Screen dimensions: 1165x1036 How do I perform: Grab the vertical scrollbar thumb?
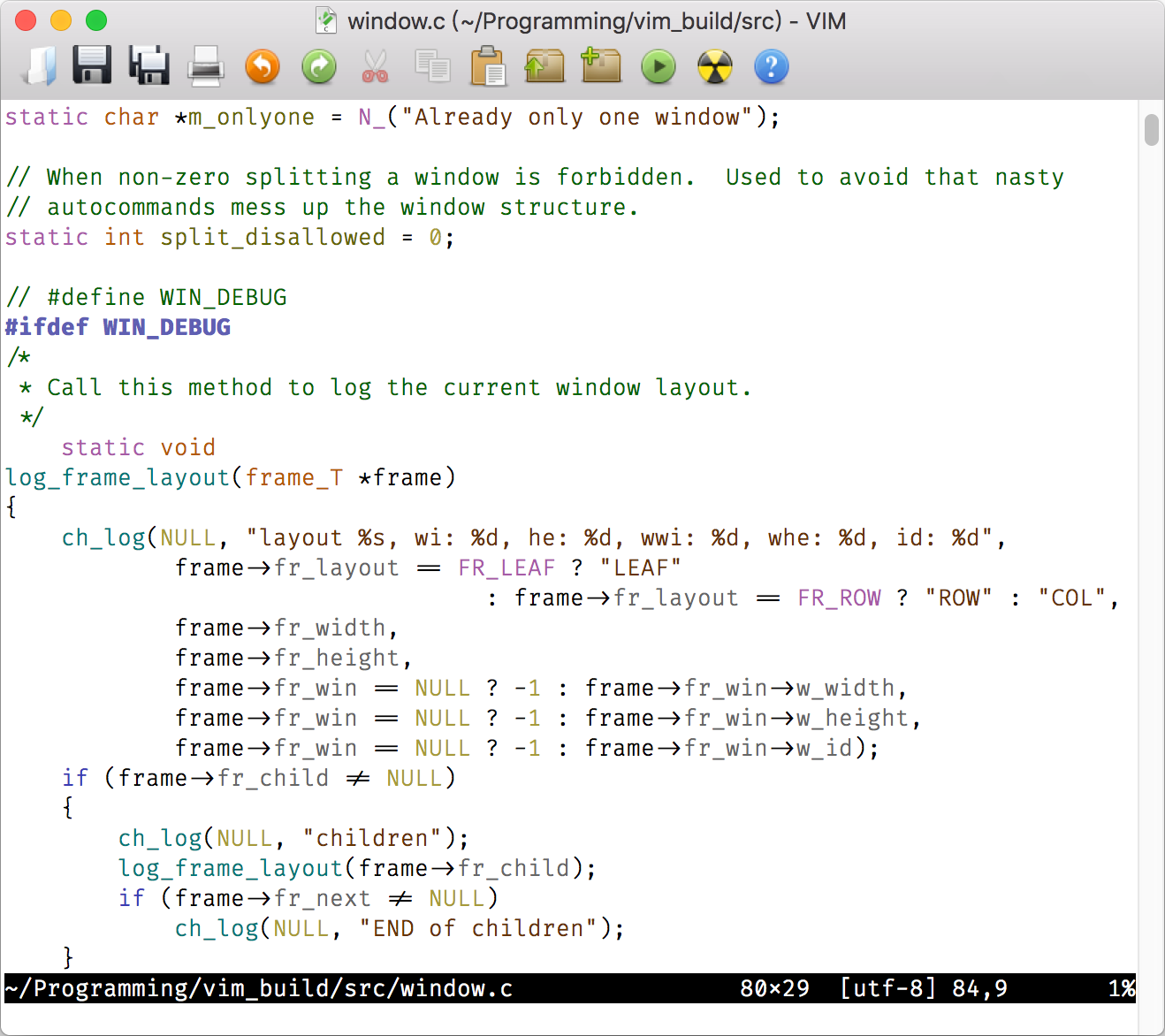(x=1152, y=131)
